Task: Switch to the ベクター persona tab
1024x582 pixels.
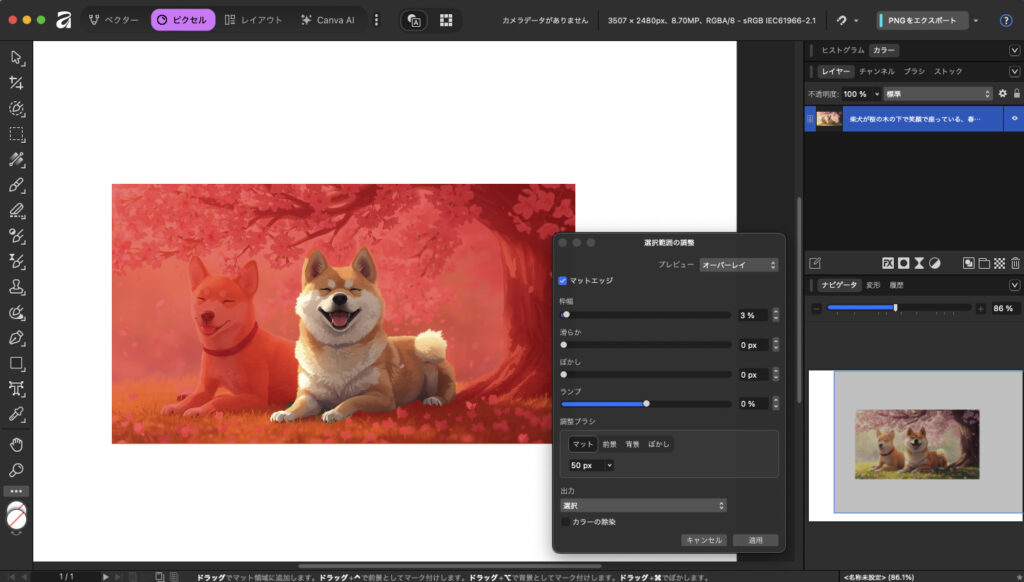Action: pyautogui.click(x=112, y=20)
